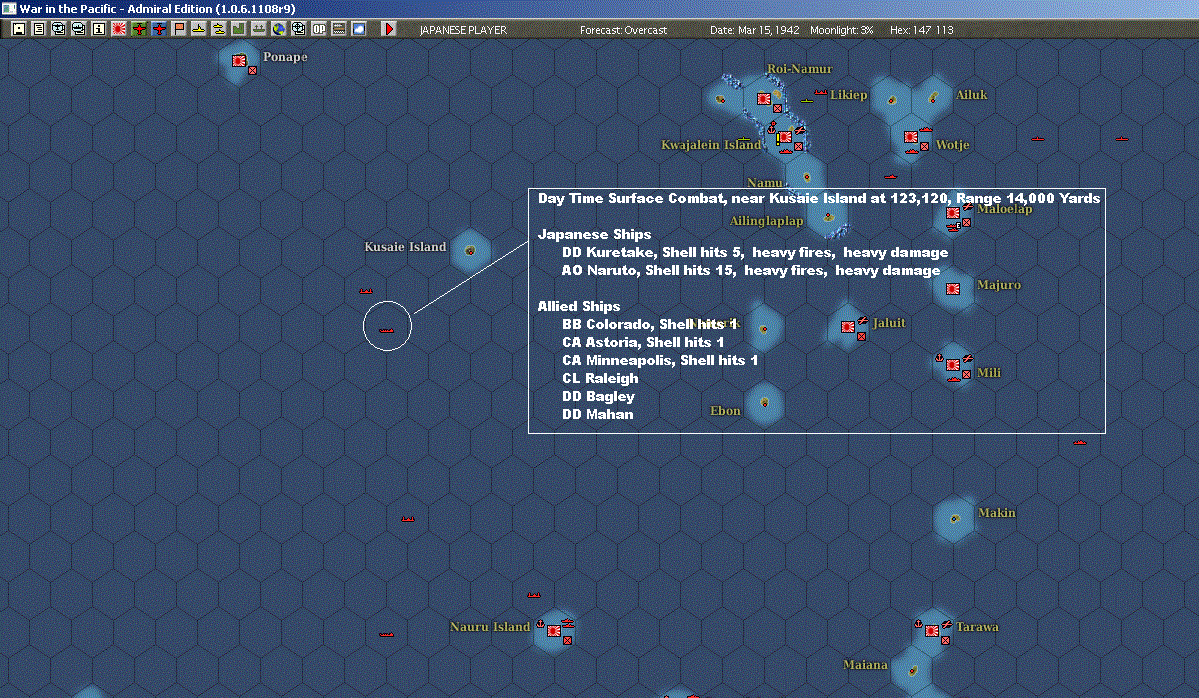Click the 'CA Minneapolis' report line
Screen dimensions: 1199x698
tap(660, 360)
